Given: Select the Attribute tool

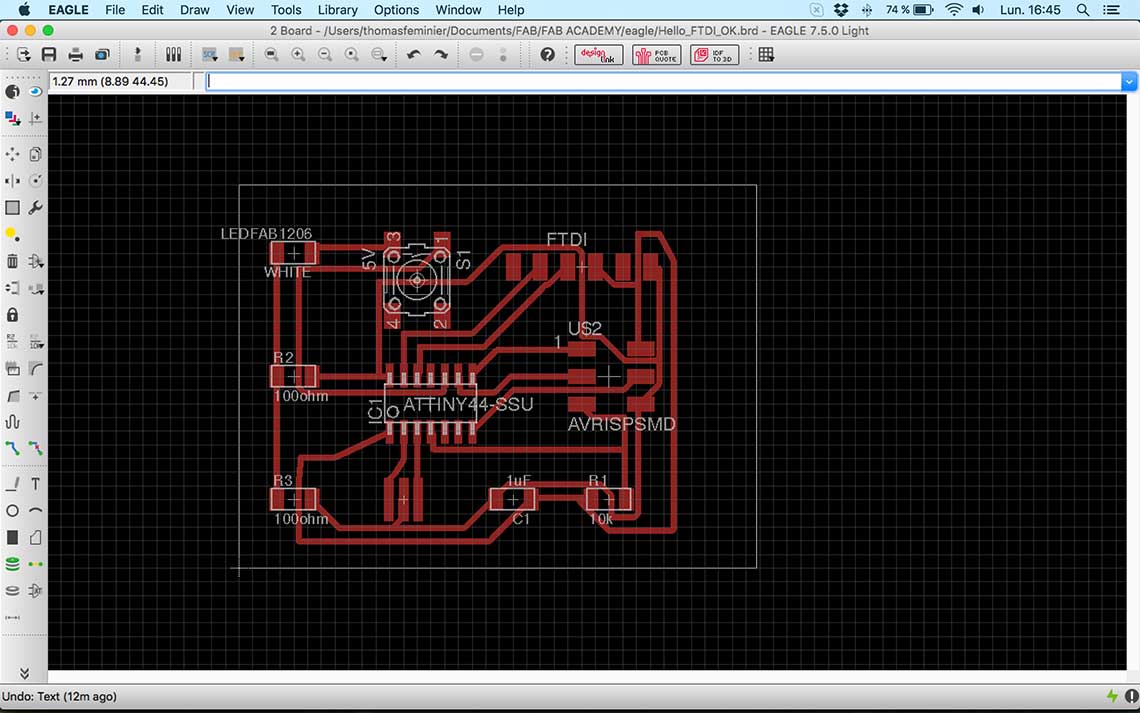Looking at the screenshot, I should [35, 590].
